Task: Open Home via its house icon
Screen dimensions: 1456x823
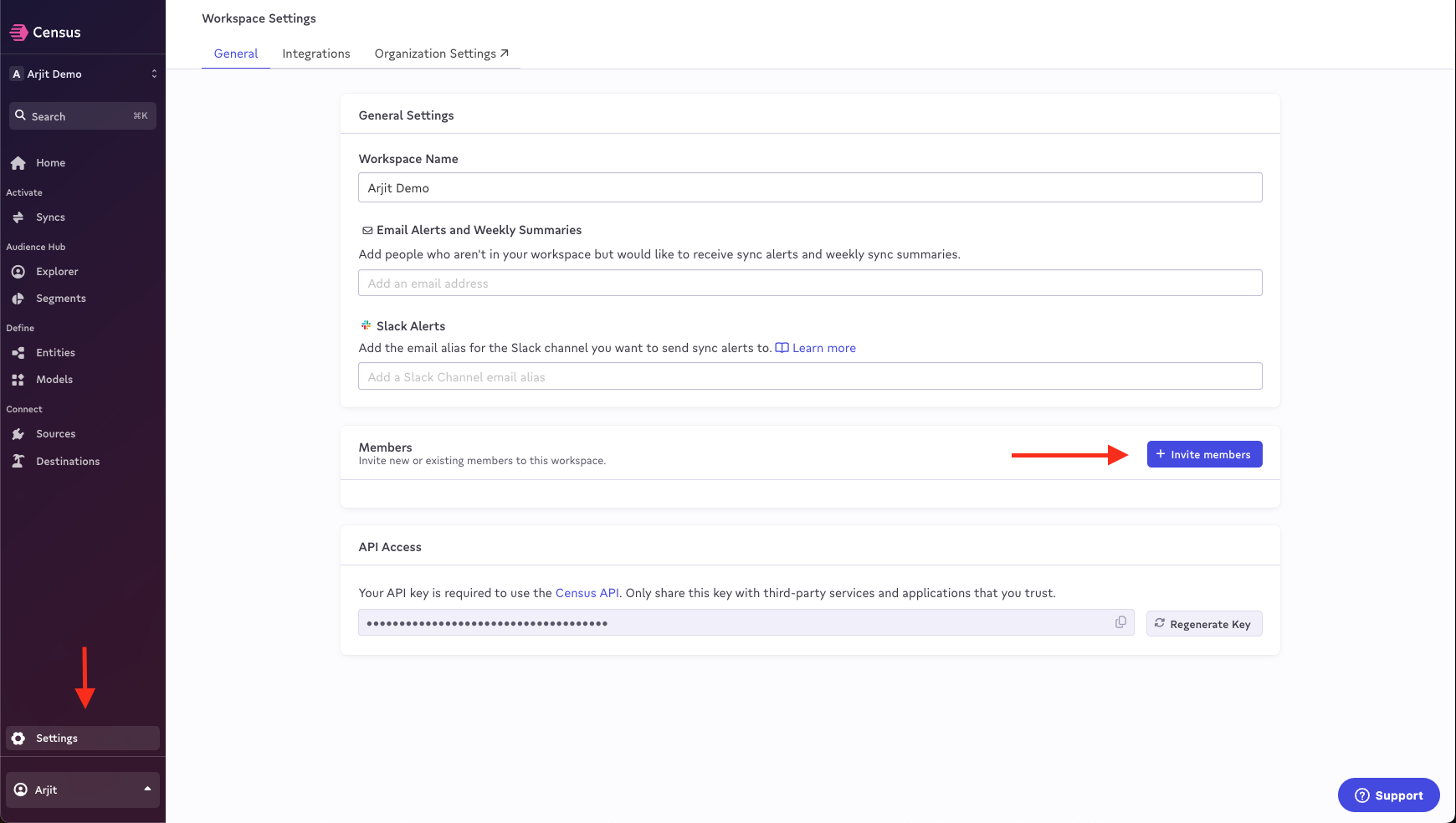Action: 18,163
